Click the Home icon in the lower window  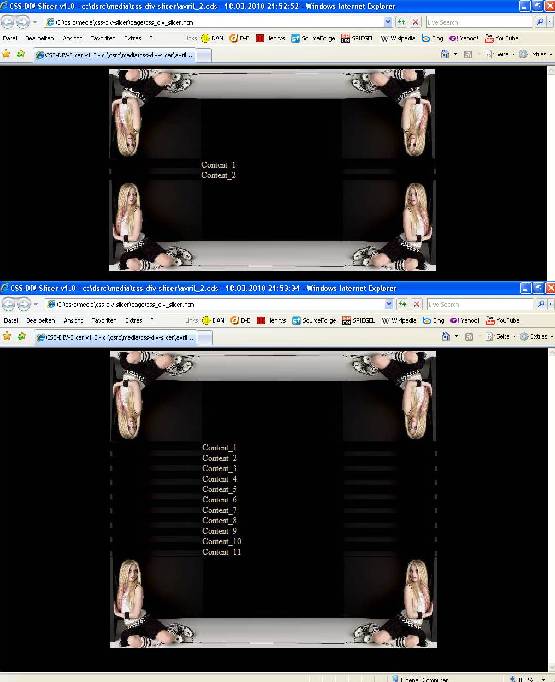[446, 336]
